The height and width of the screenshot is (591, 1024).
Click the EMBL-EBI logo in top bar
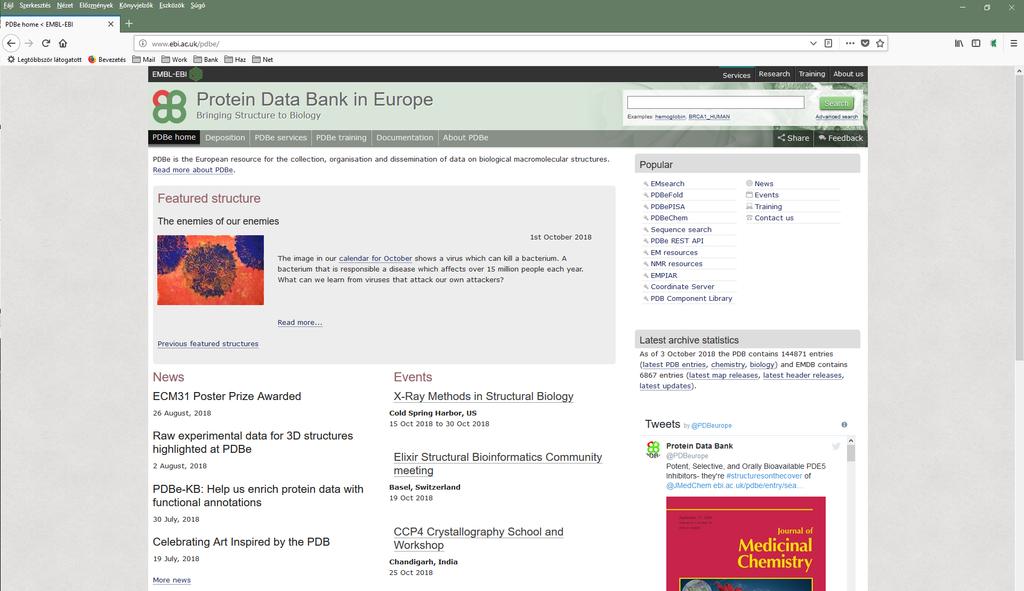coord(177,74)
